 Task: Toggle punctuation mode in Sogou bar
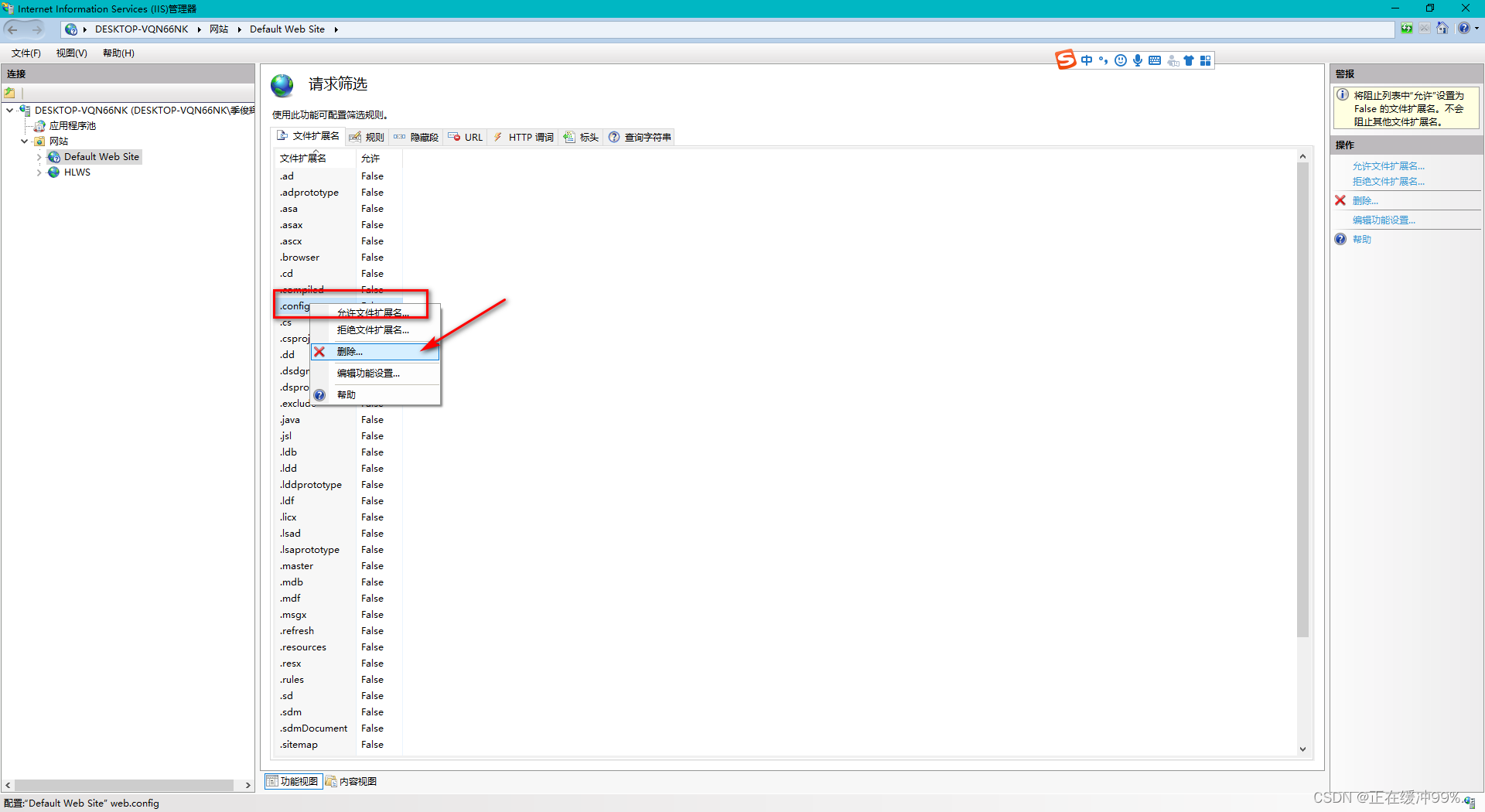point(1103,60)
